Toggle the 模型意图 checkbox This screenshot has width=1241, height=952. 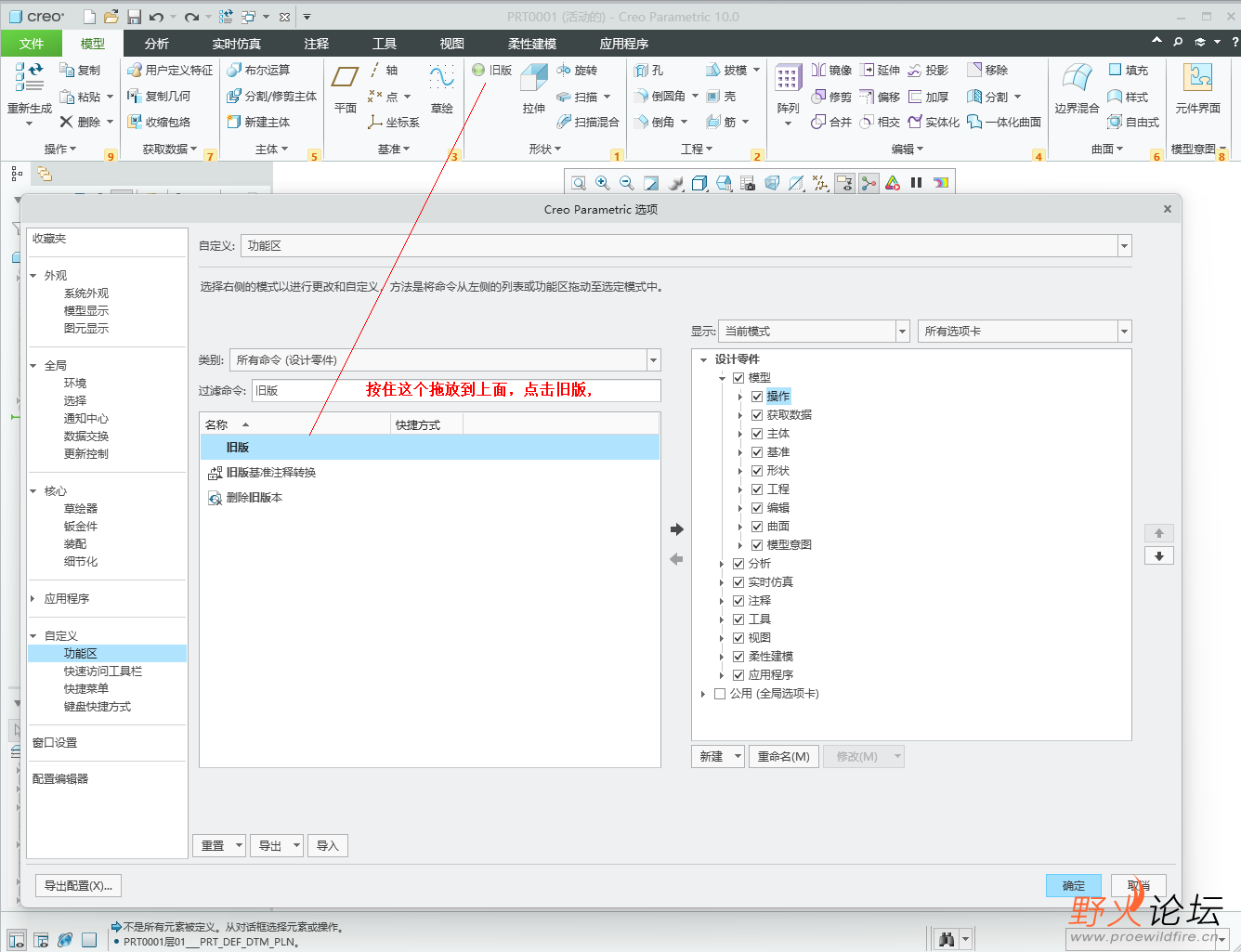click(x=757, y=545)
